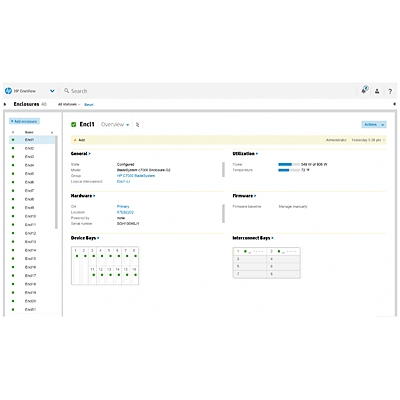Viewport: 400px width, 400px height.
Task: Click the General section scrollbar
Action: pos(223,169)
